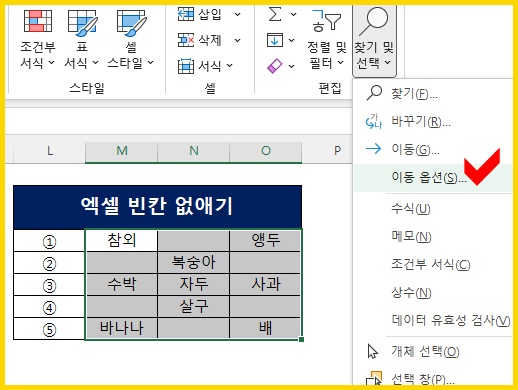Select column P header
Viewport: 518px width, 390px height.
tap(327, 152)
